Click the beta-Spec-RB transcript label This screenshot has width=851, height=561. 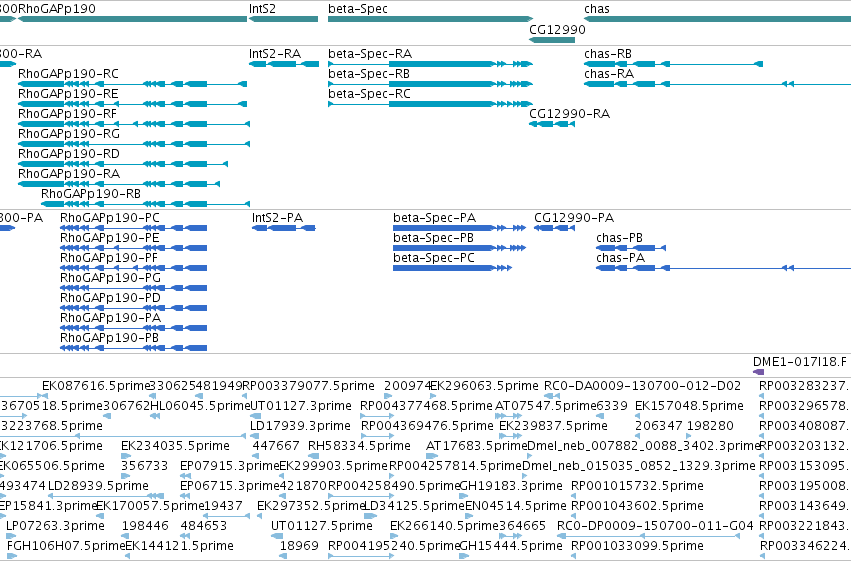[369, 74]
